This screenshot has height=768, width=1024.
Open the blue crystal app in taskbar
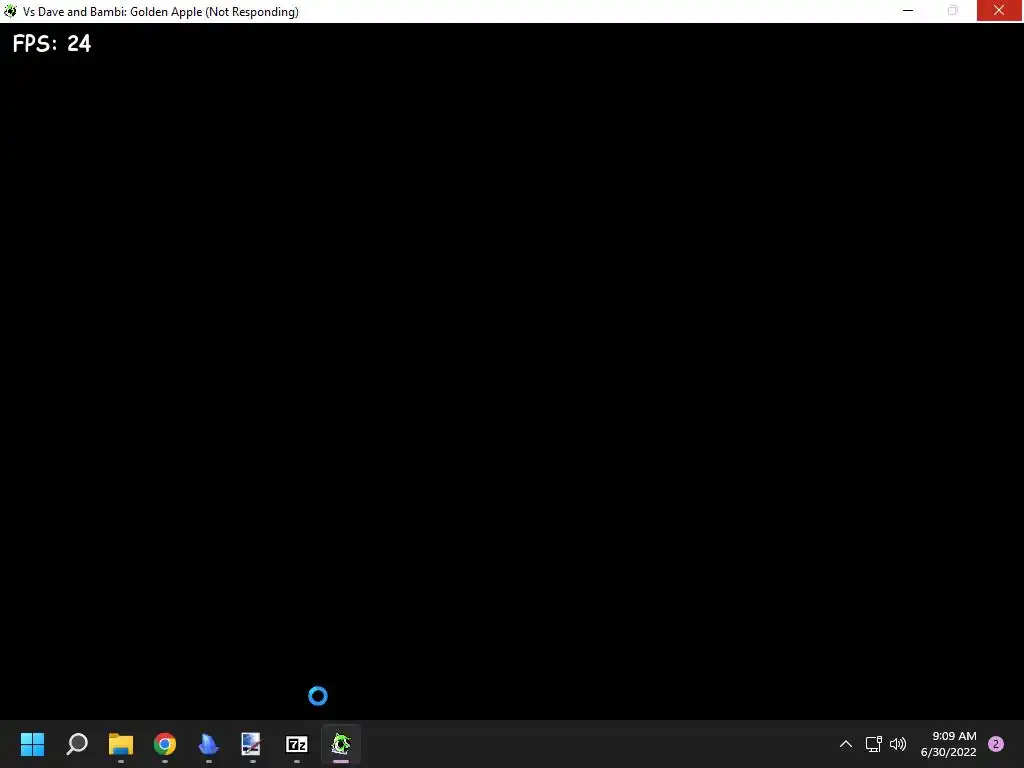(208, 744)
